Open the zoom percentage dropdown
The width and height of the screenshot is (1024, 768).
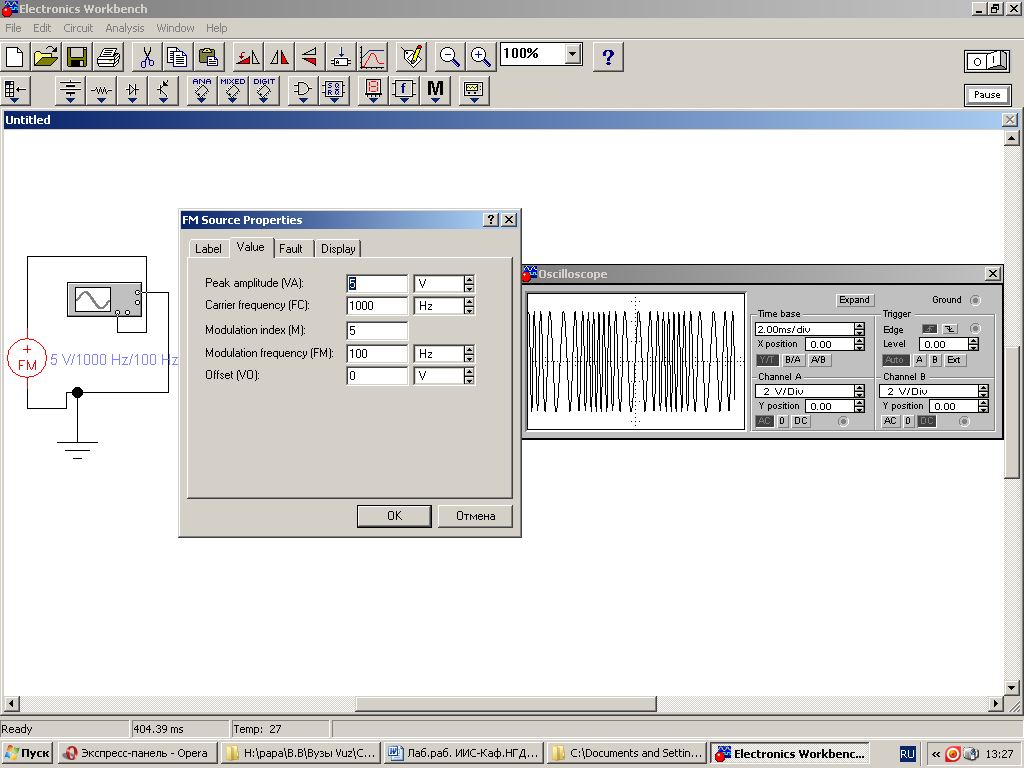(572, 54)
